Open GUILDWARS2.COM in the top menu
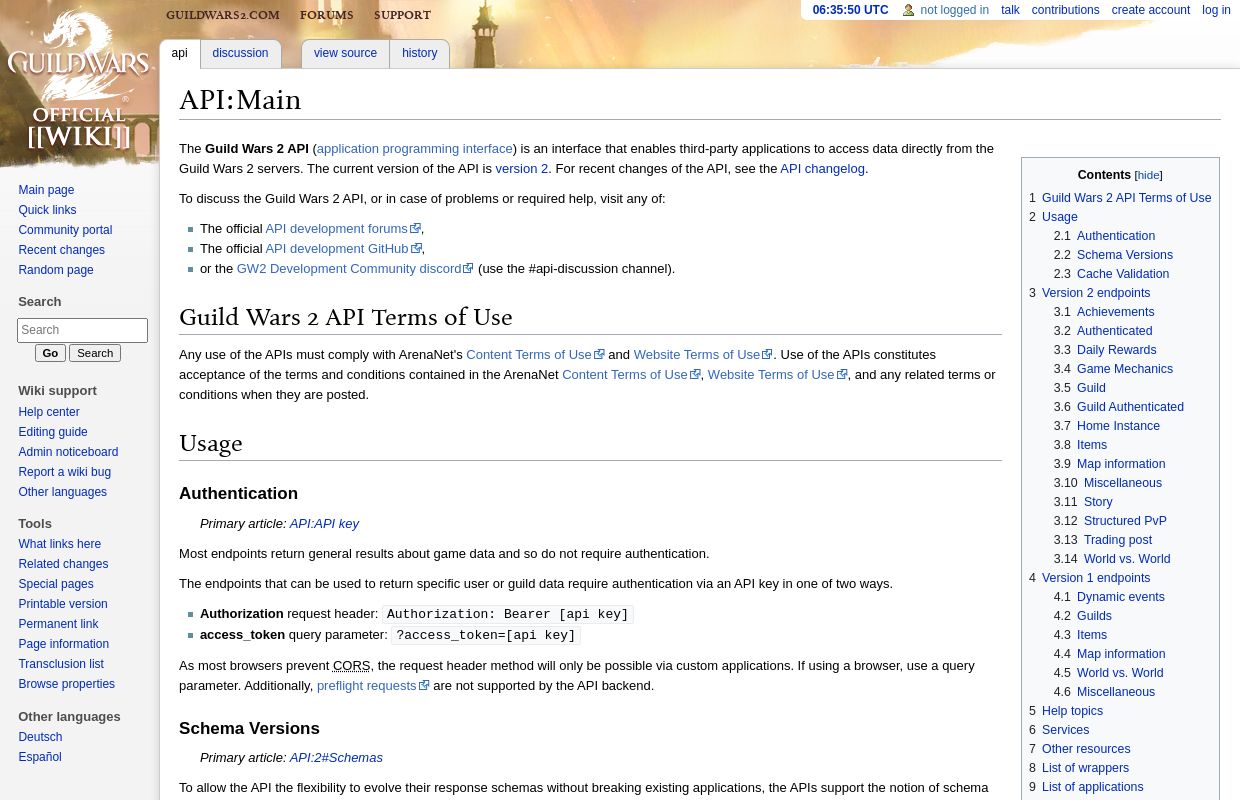 click(223, 15)
